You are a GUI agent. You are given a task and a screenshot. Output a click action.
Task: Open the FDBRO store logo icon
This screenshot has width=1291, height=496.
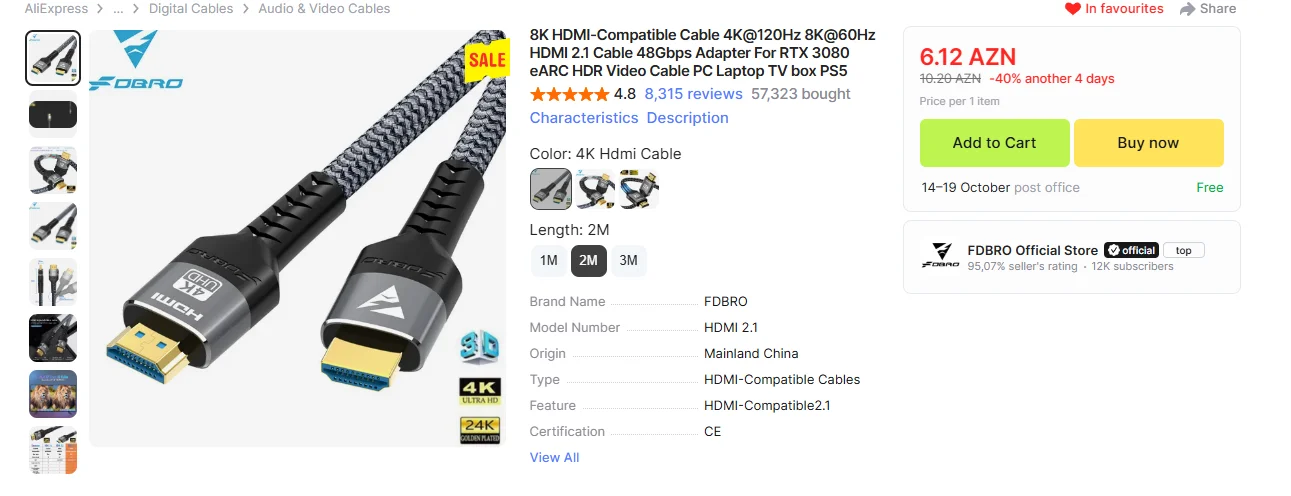click(x=940, y=257)
